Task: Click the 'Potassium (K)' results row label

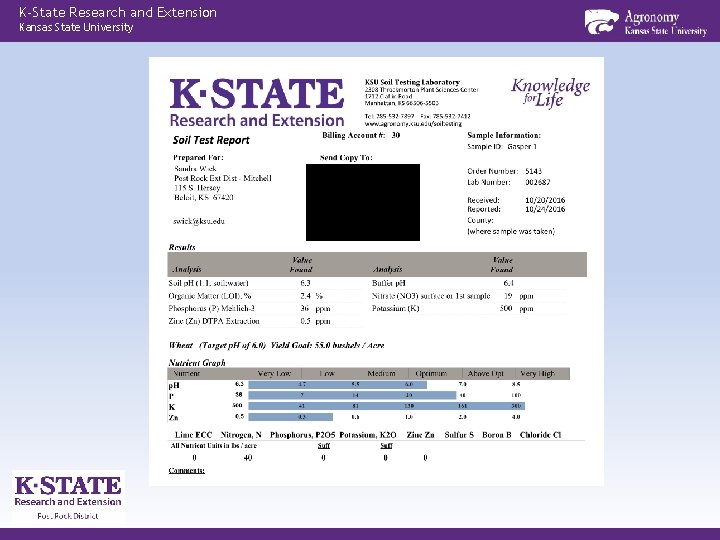Action: (395, 308)
